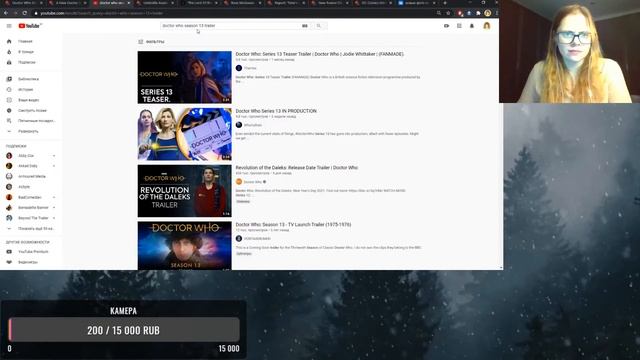This screenshot has width=640, height=360.
Task: Open title 'Doctor Who: Season 13 - TV Launch Trailer'
Action: (293, 224)
